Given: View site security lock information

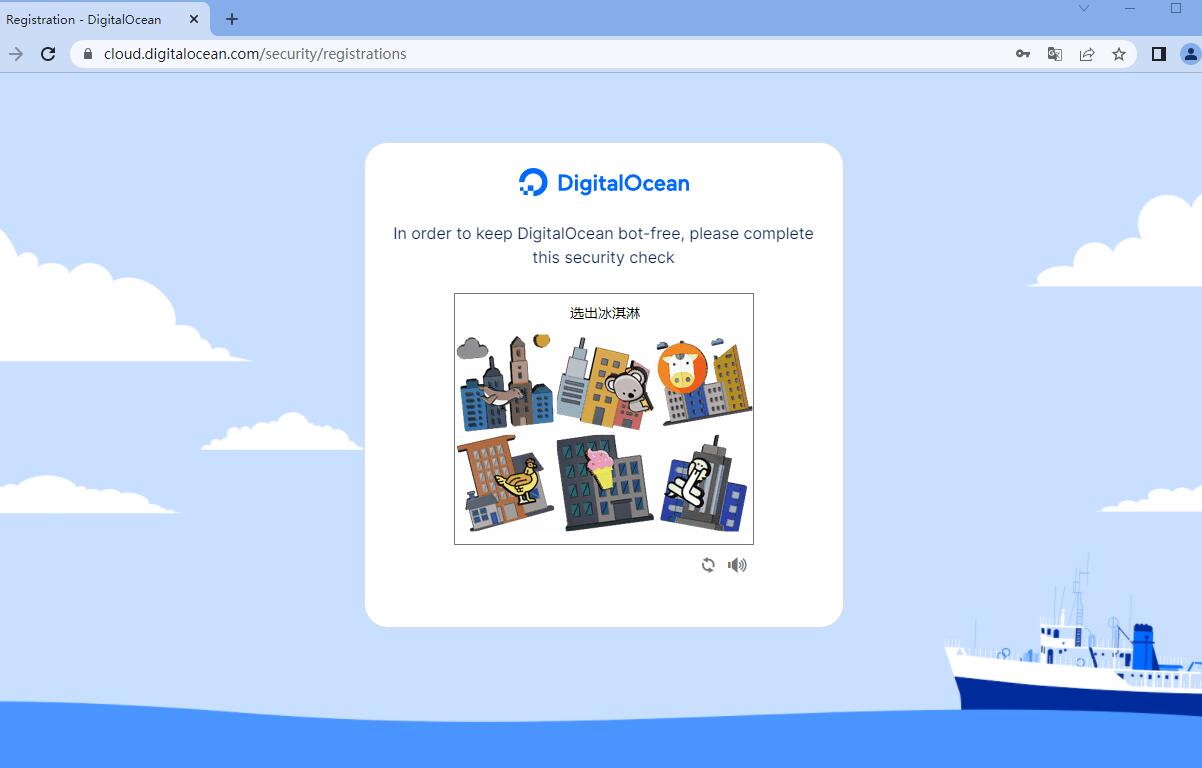Looking at the screenshot, I should (88, 54).
